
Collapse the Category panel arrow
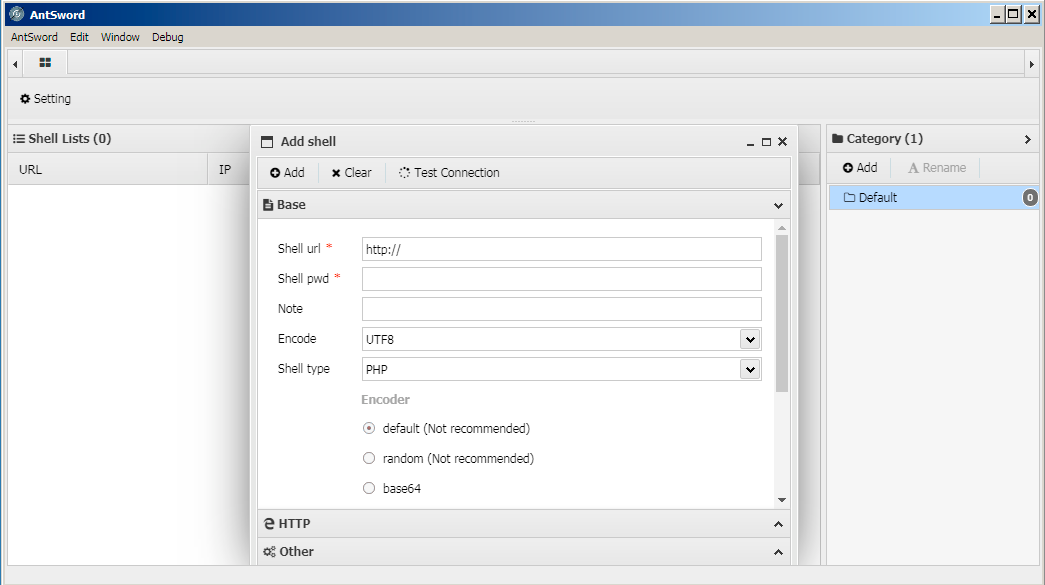(x=1028, y=139)
